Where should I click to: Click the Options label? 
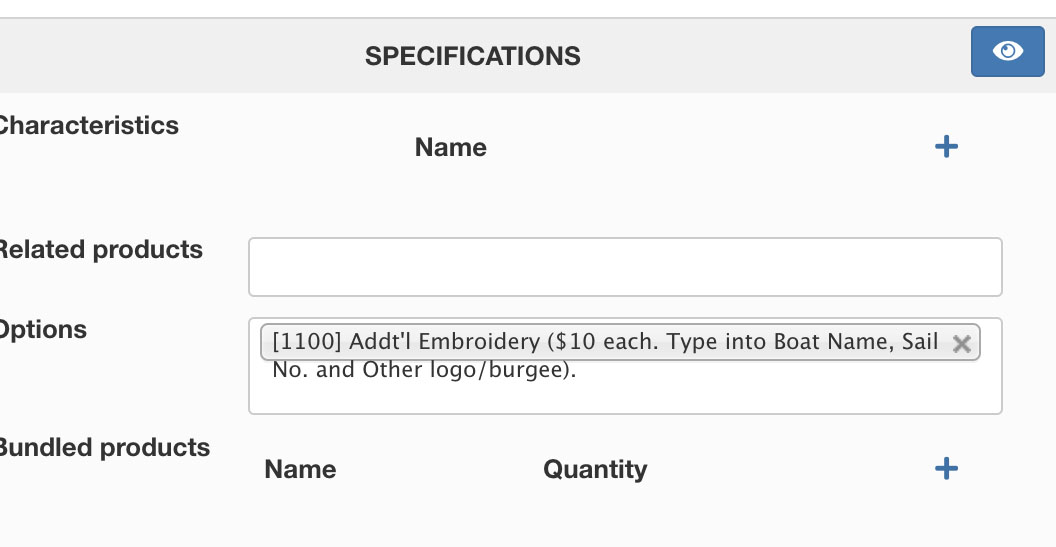(44, 330)
